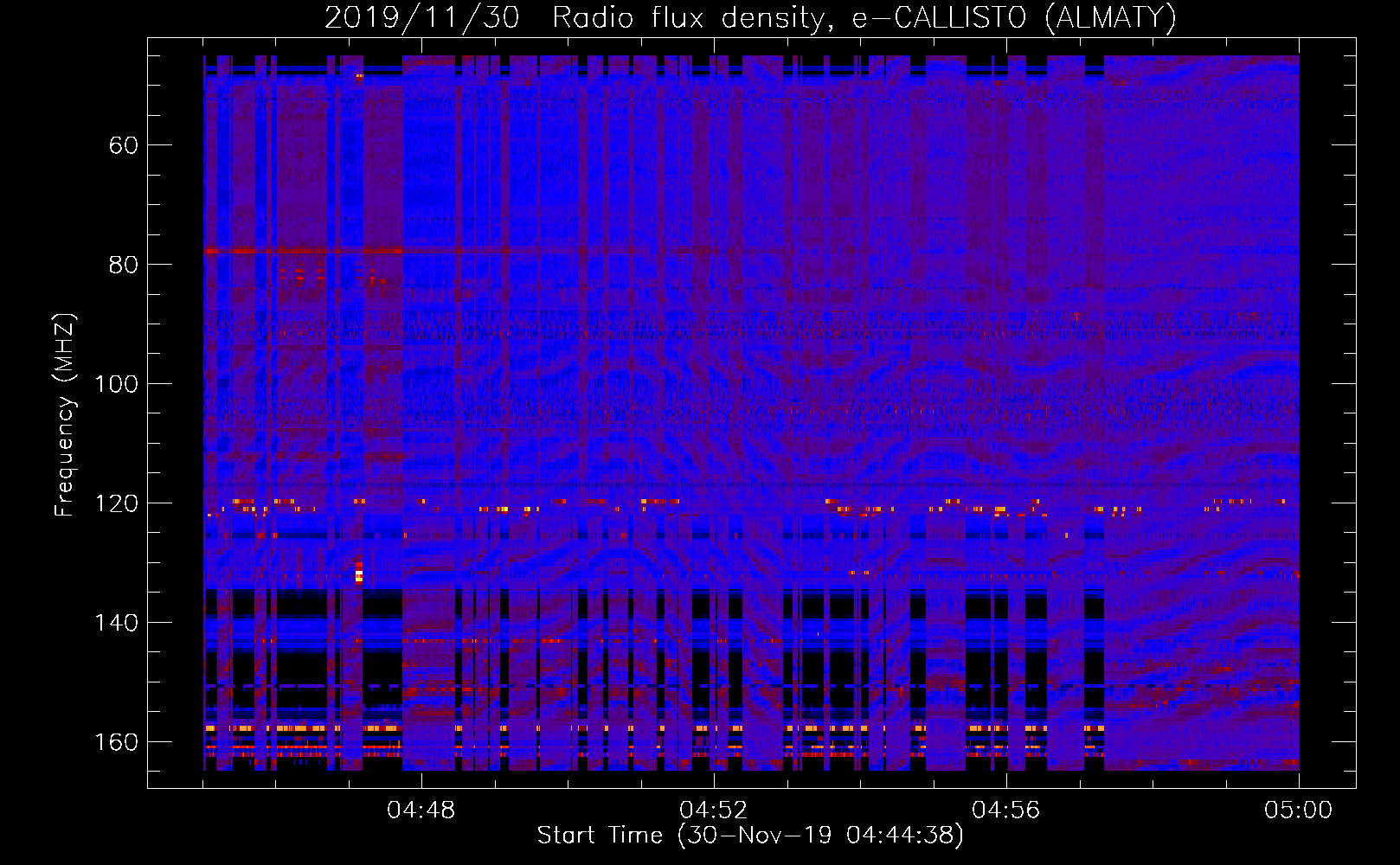Click the '100' frequency tick label

117,383
